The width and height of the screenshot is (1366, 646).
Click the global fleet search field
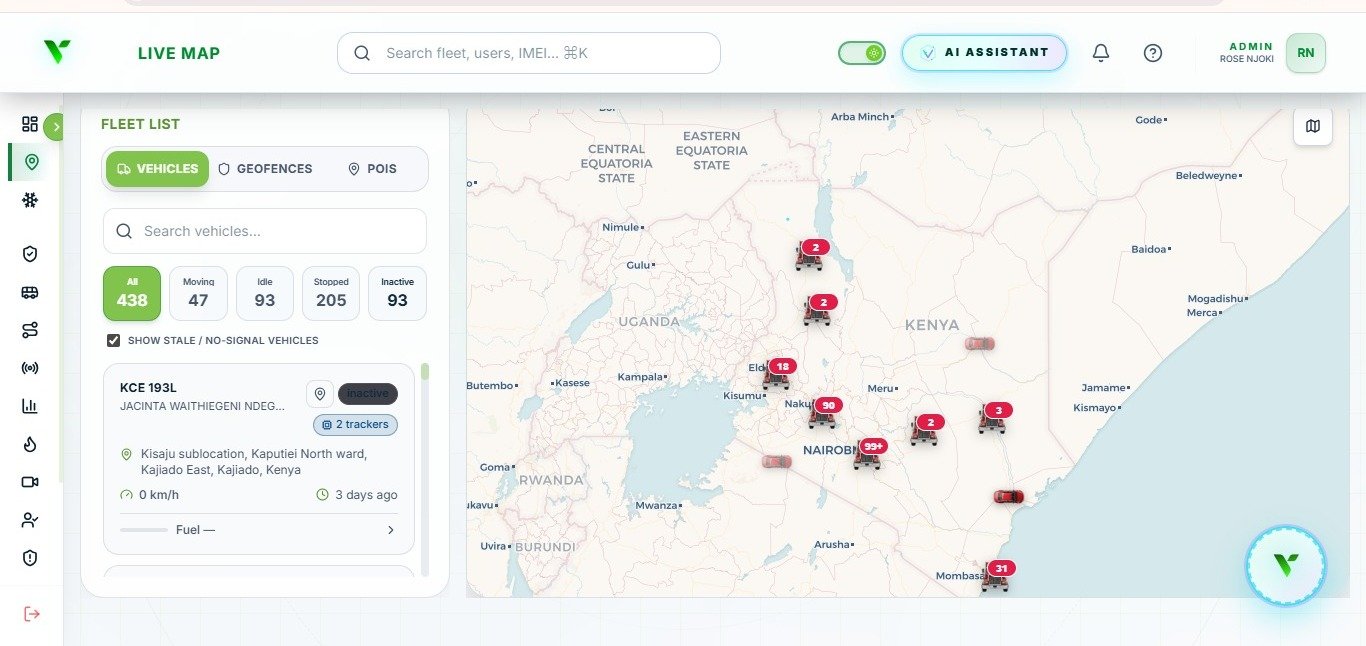point(529,53)
